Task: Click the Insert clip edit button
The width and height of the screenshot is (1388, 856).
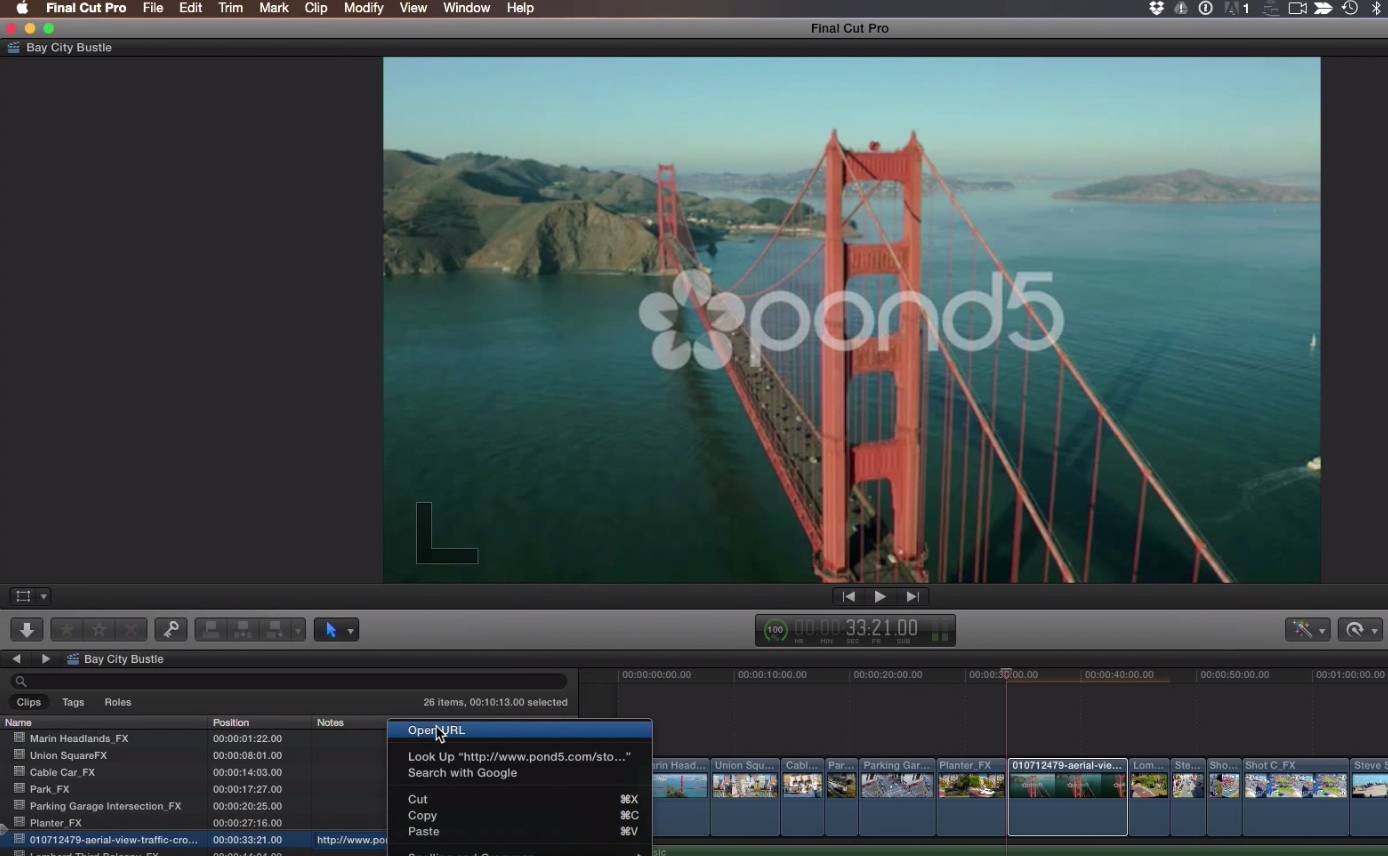Action: 243,630
